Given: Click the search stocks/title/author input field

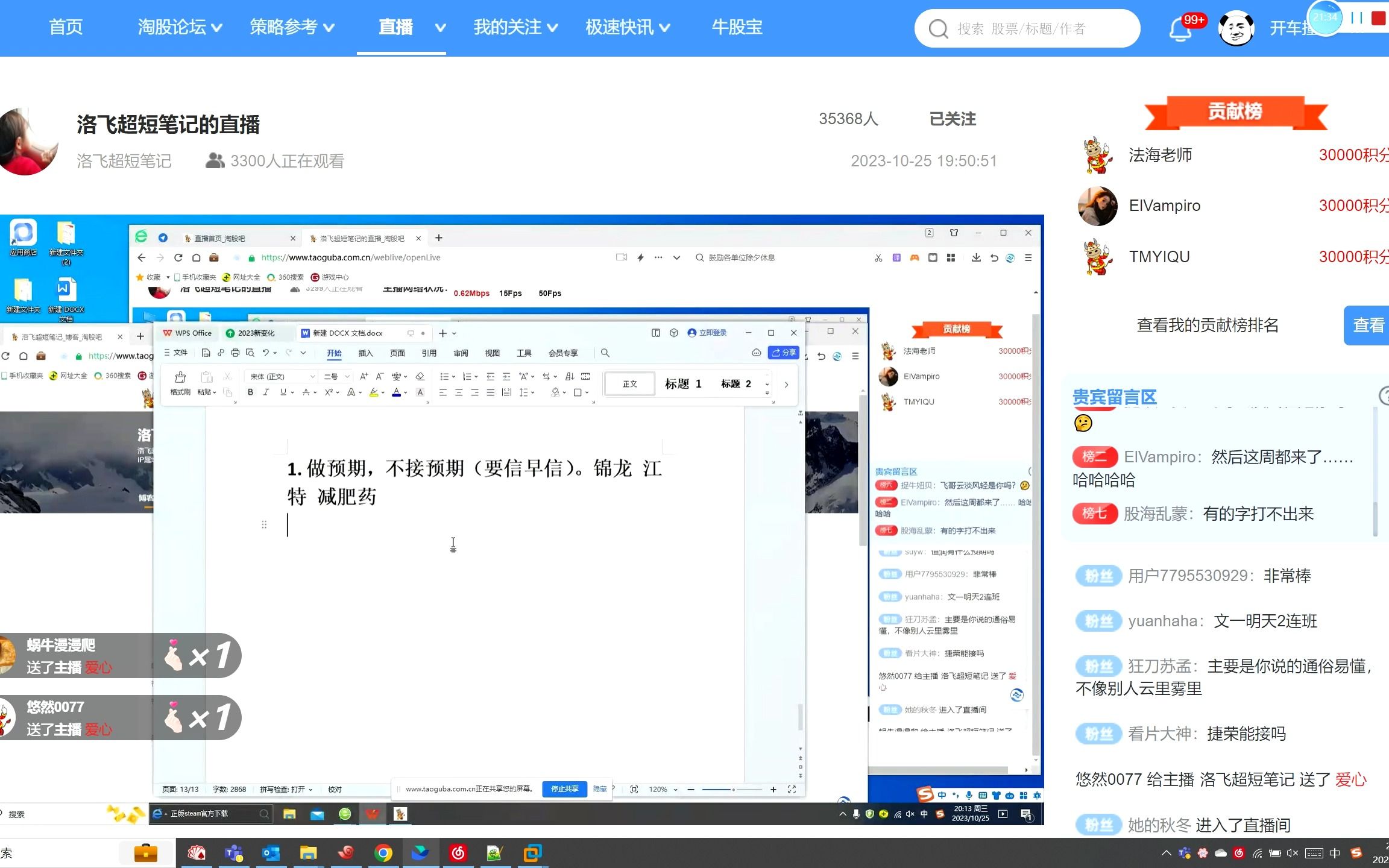Looking at the screenshot, I should 1027,28.
